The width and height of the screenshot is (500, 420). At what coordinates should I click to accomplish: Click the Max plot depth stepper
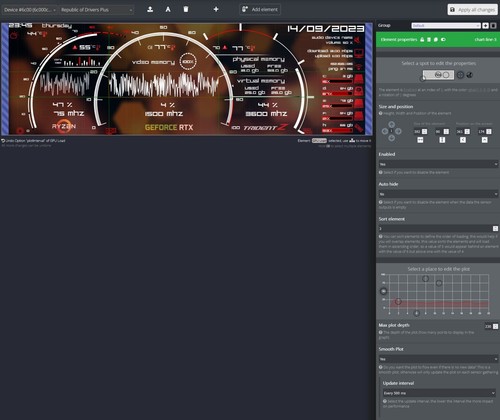coord(496,326)
